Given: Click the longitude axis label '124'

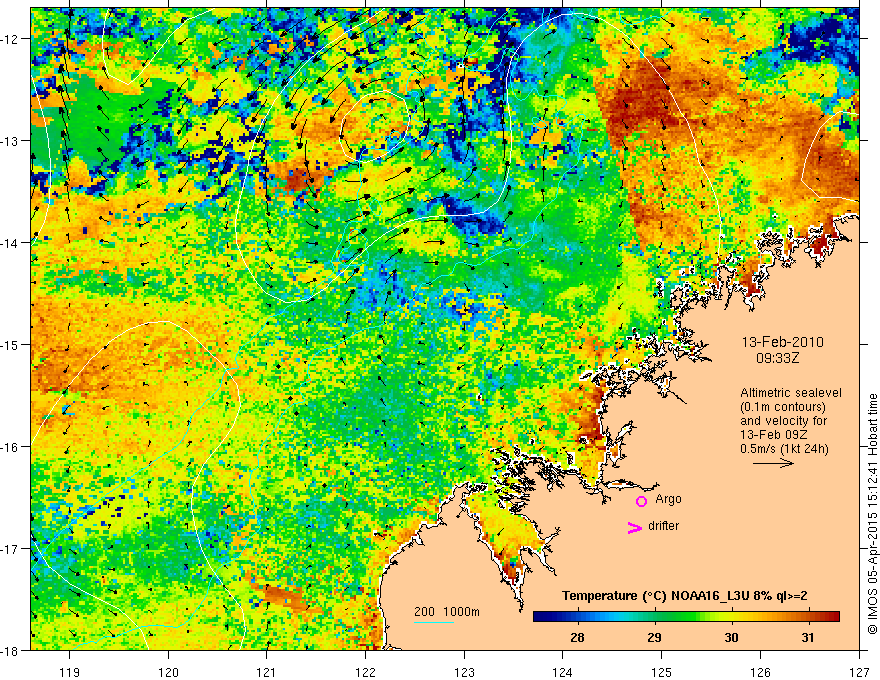Looking at the screenshot, I should click(x=563, y=672).
